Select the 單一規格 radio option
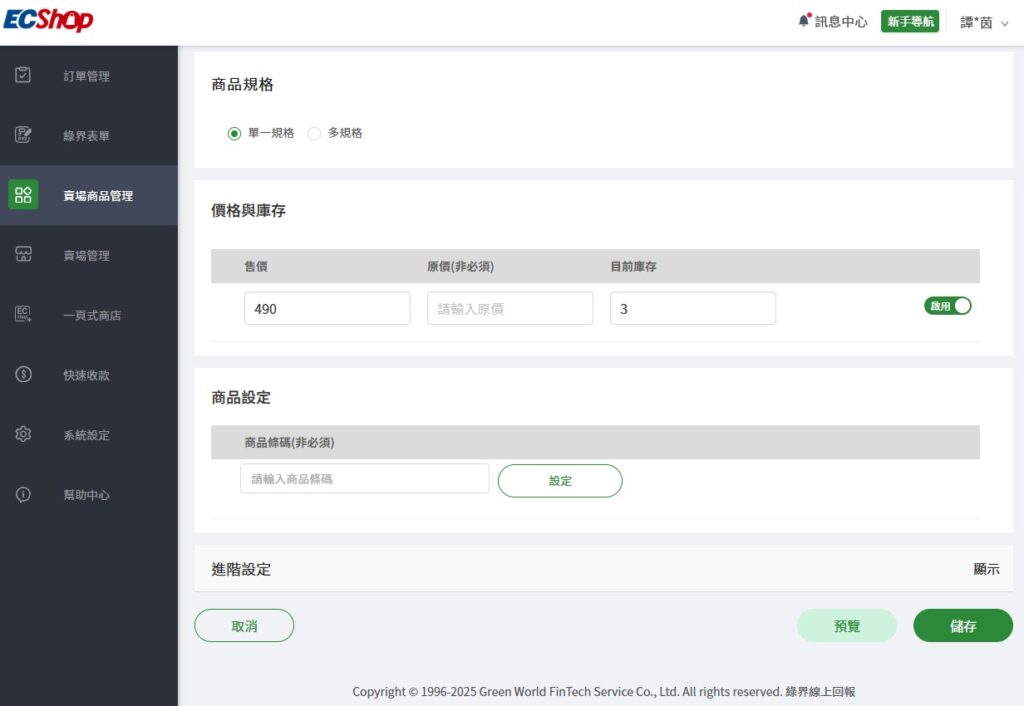Viewport: 1024px width, 706px height. [x=235, y=133]
